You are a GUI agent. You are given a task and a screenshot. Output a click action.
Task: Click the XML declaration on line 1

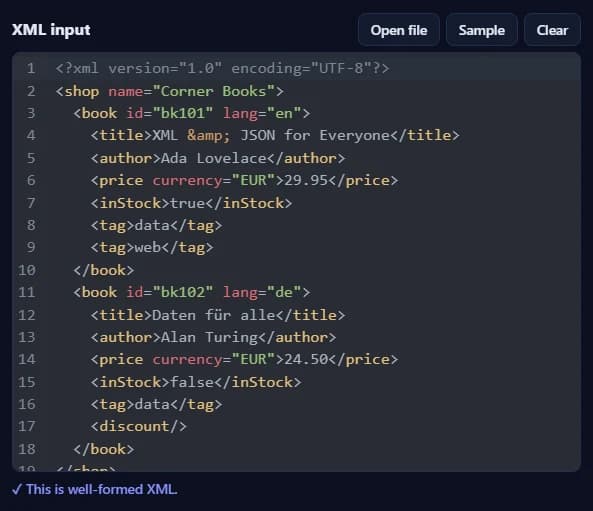pyautogui.click(x=222, y=68)
